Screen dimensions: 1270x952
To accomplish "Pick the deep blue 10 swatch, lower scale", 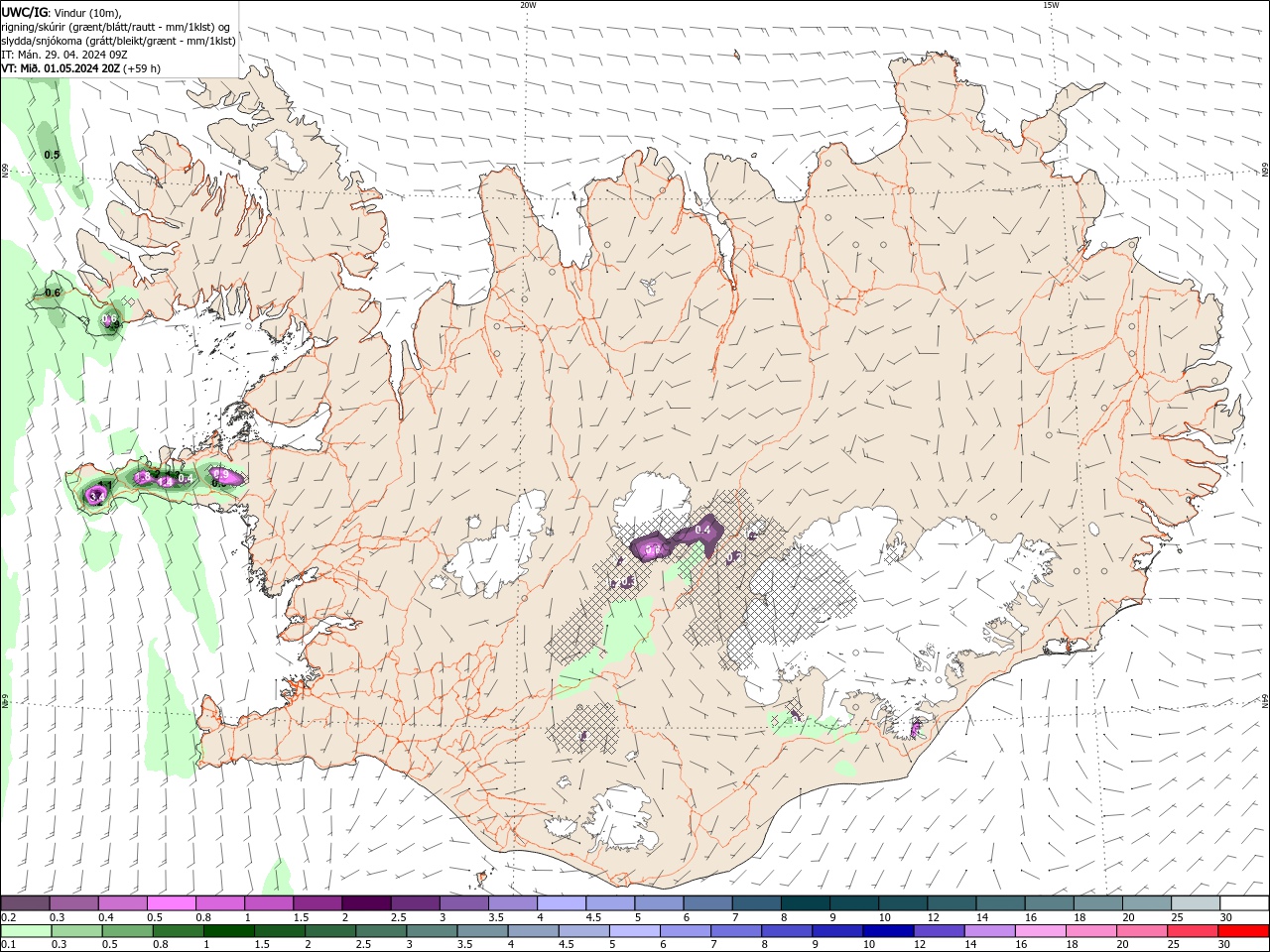I will pyautogui.click(x=888, y=931).
